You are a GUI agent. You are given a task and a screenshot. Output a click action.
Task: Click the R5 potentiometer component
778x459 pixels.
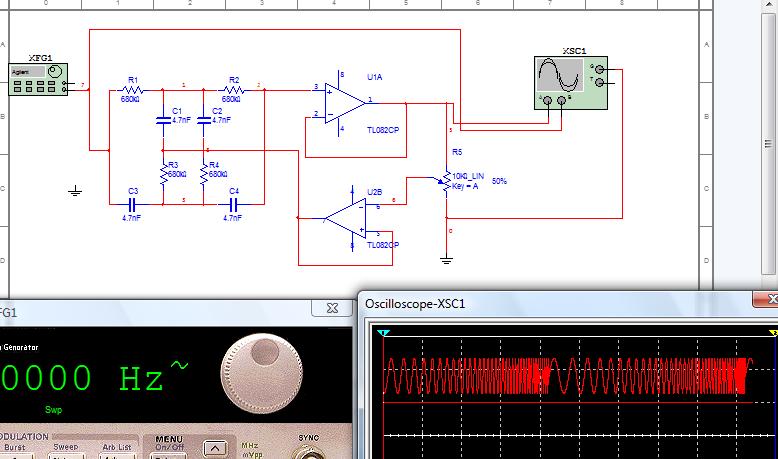coord(446,180)
